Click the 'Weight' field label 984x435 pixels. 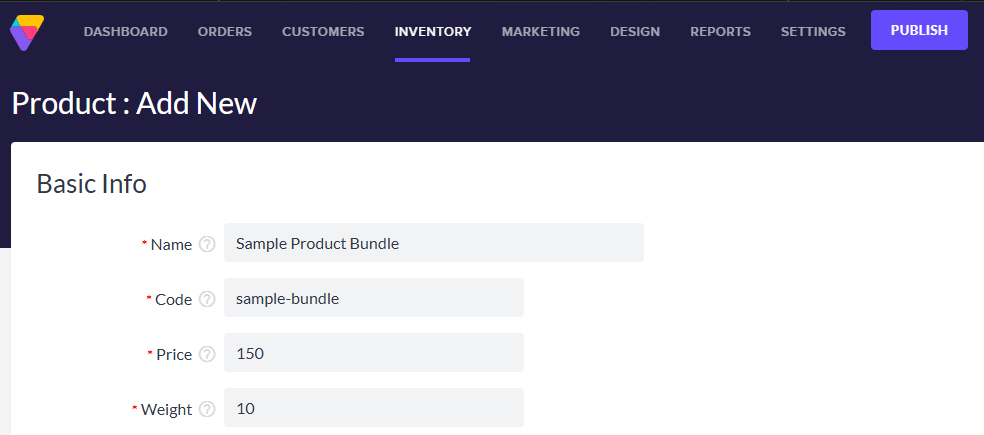click(166, 409)
